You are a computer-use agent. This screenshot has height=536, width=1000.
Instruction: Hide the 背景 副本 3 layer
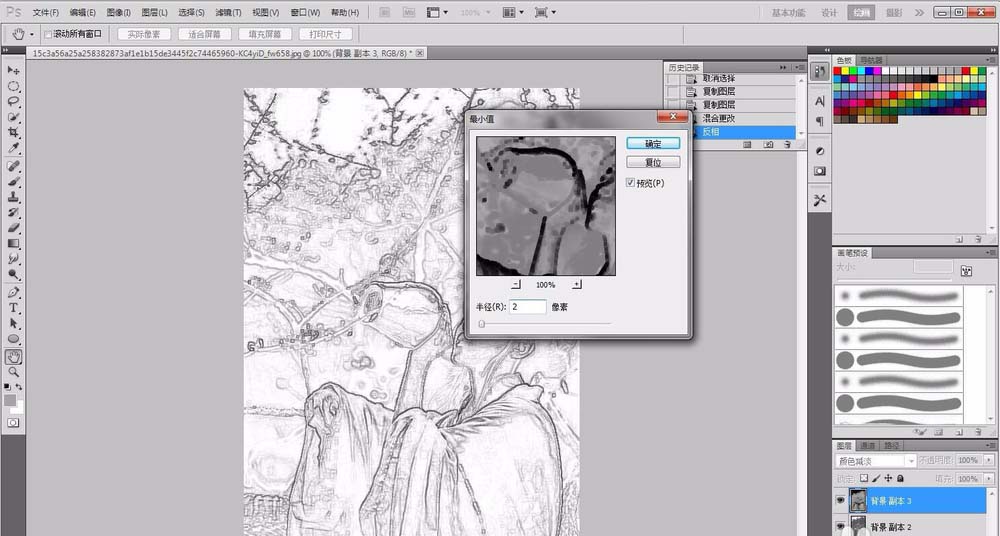pyautogui.click(x=839, y=500)
